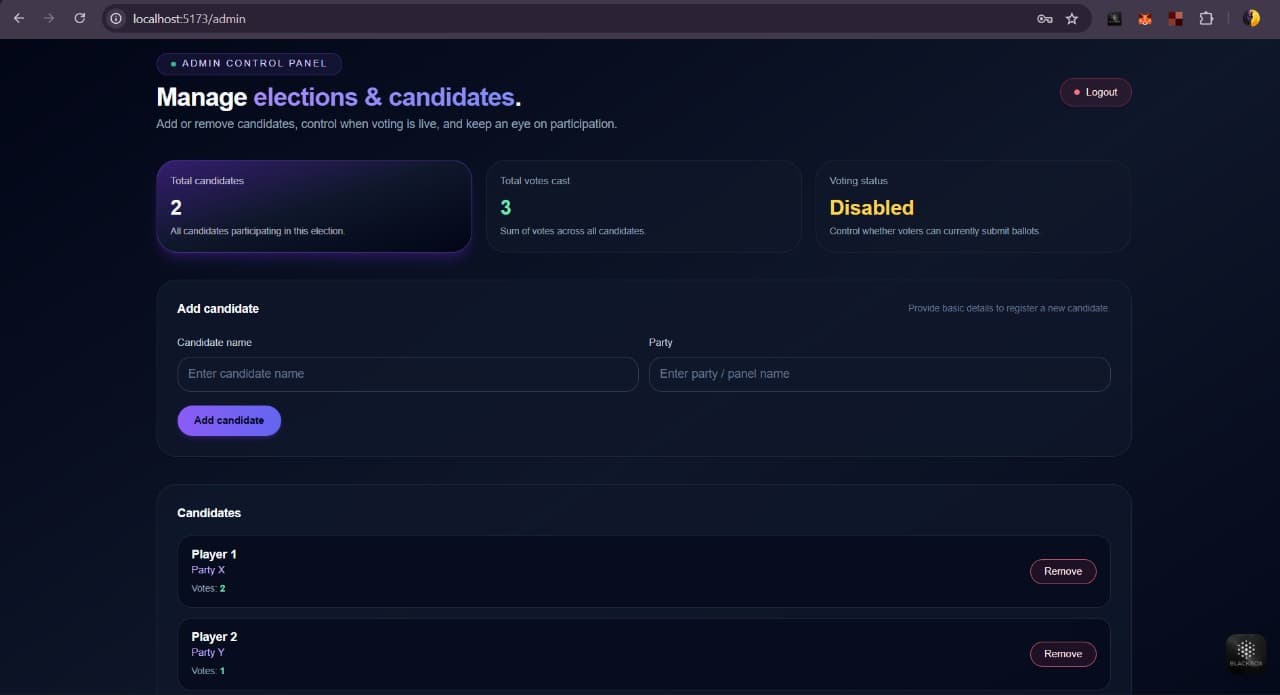Click the Votes: 1 count for Player 2
Viewport: 1280px width, 695px height.
(208, 671)
